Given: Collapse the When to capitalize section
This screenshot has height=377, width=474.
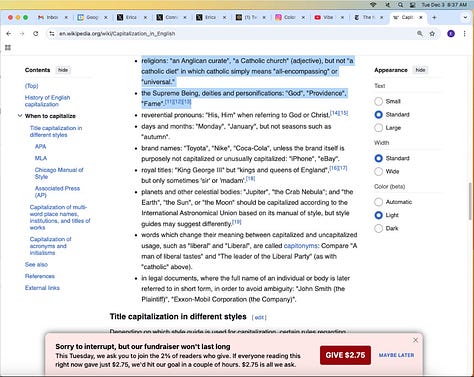Looking at the screenshot, I should point(20,116).
